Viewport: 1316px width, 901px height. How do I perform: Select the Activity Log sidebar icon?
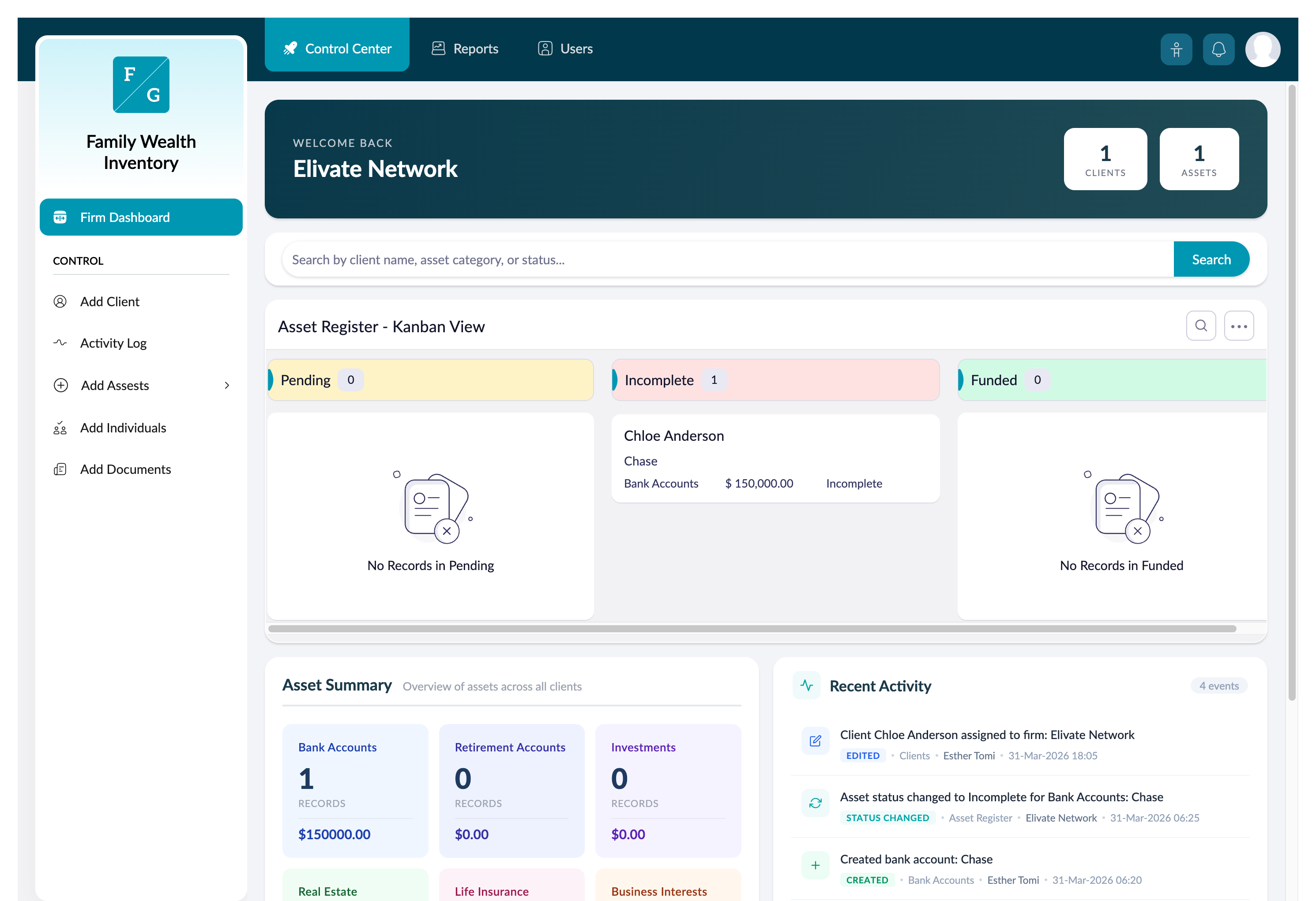[60, 342]
